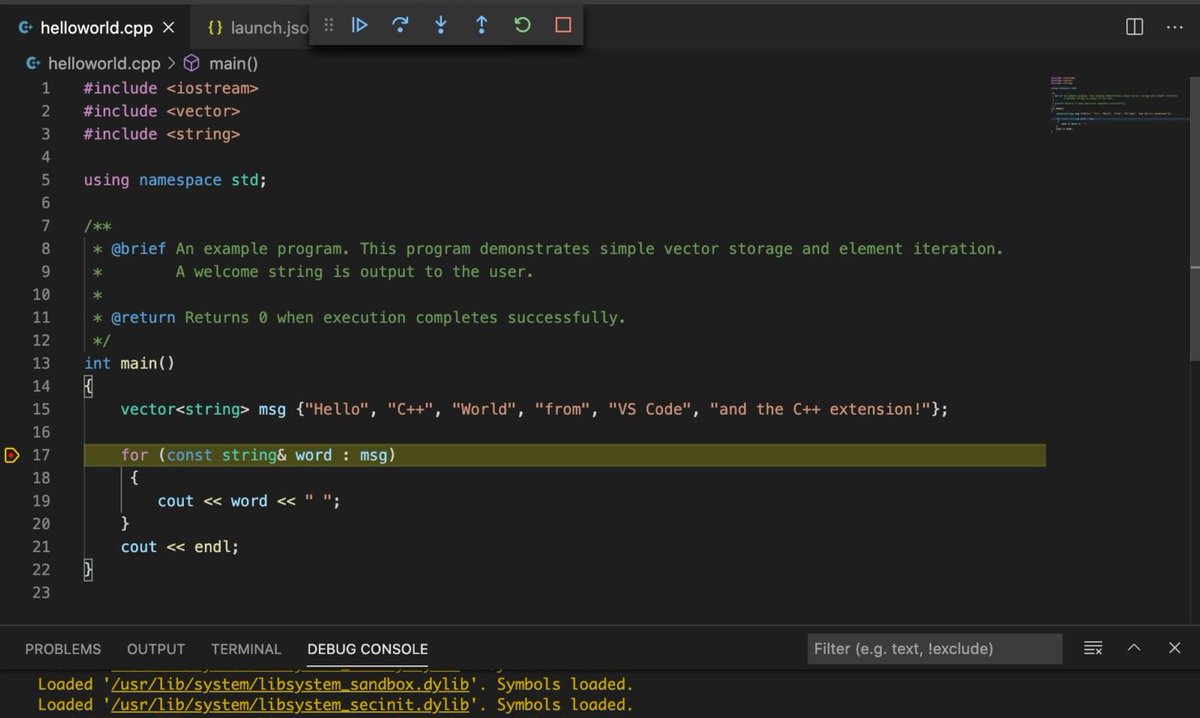Screen dimensions: 1200x718
Task: Click line number 15 in gutter
Action: 41,409
